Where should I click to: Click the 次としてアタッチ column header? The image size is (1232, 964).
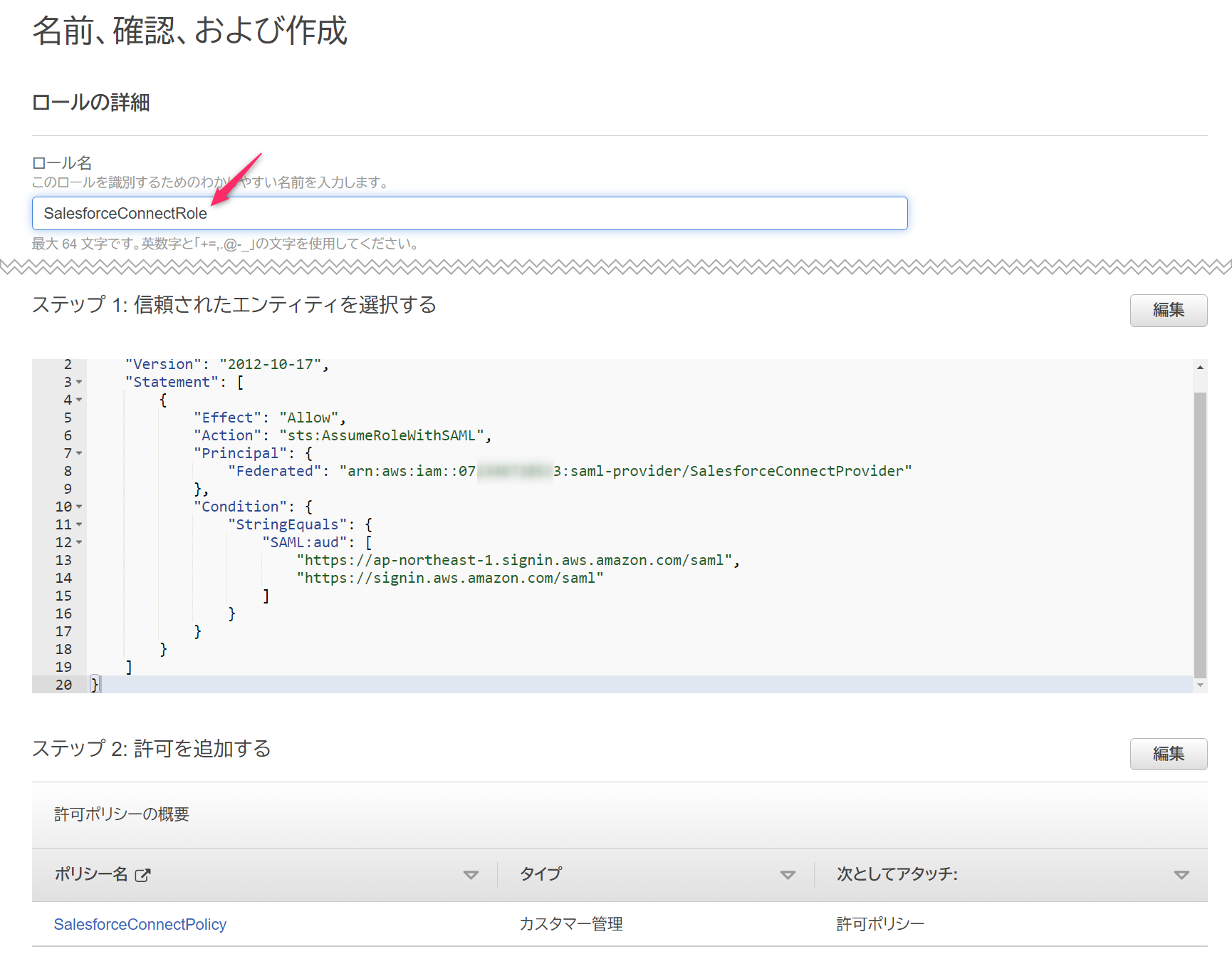[x=897, y=874]
